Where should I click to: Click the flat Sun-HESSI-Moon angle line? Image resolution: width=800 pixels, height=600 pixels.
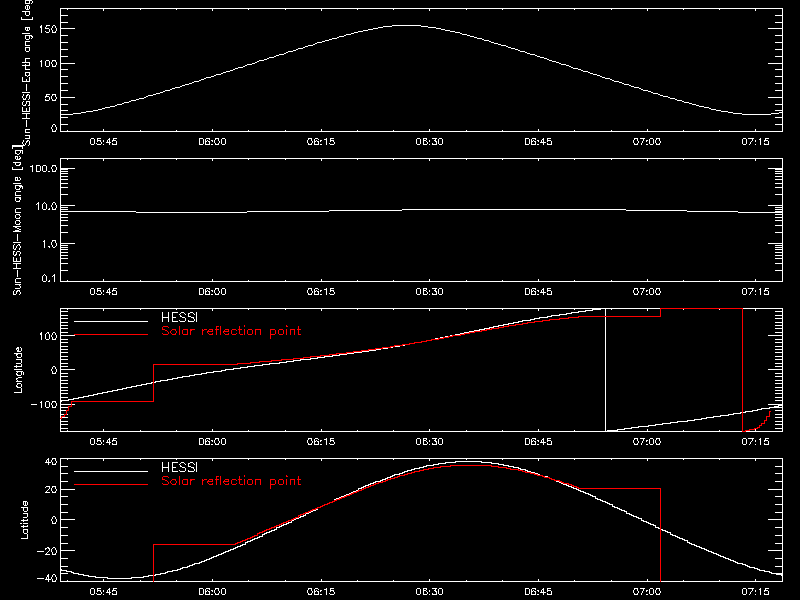click(421, 211)
